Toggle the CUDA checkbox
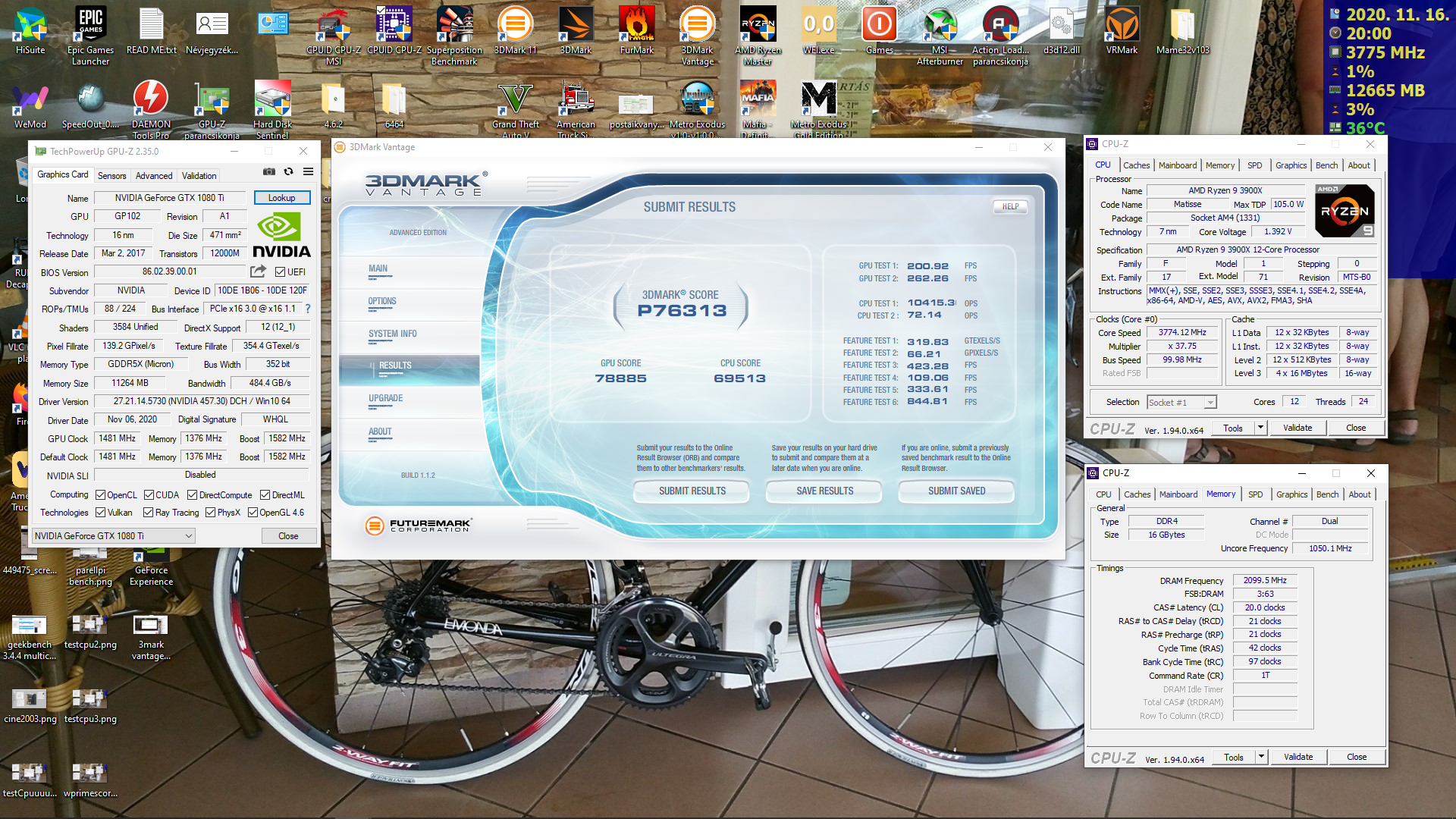 coord(149,494)
